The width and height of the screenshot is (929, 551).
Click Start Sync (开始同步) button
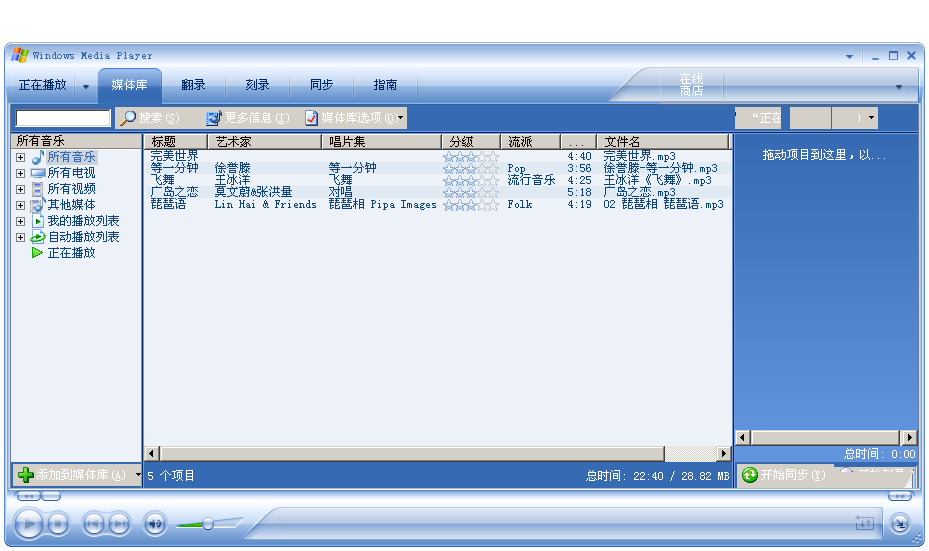pyautogui.click(x=784, y=475)
